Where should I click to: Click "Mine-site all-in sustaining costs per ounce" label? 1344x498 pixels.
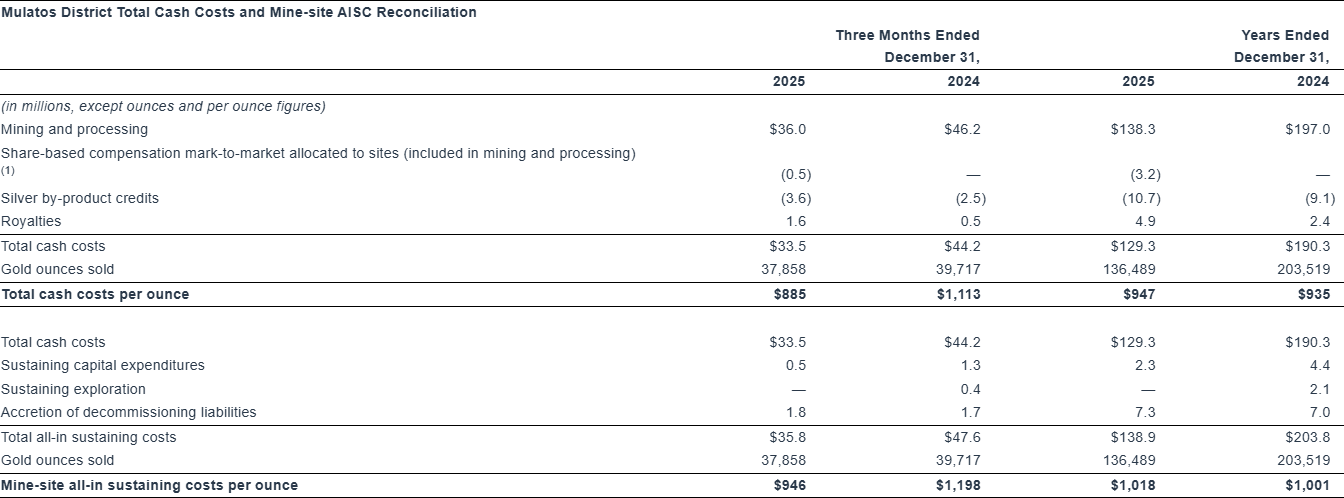tap(150, 485)
